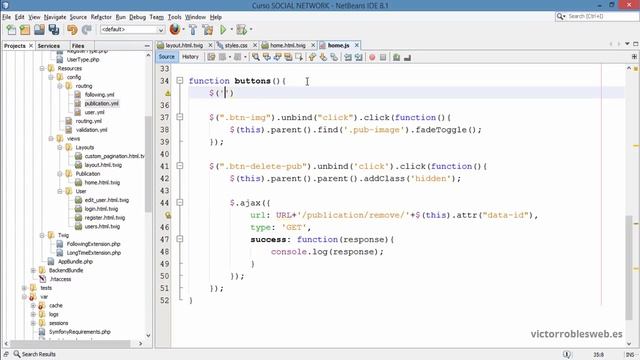The image size is (640, 360).
Task: Switch to the Services panel tab
Action: [49, 46]
